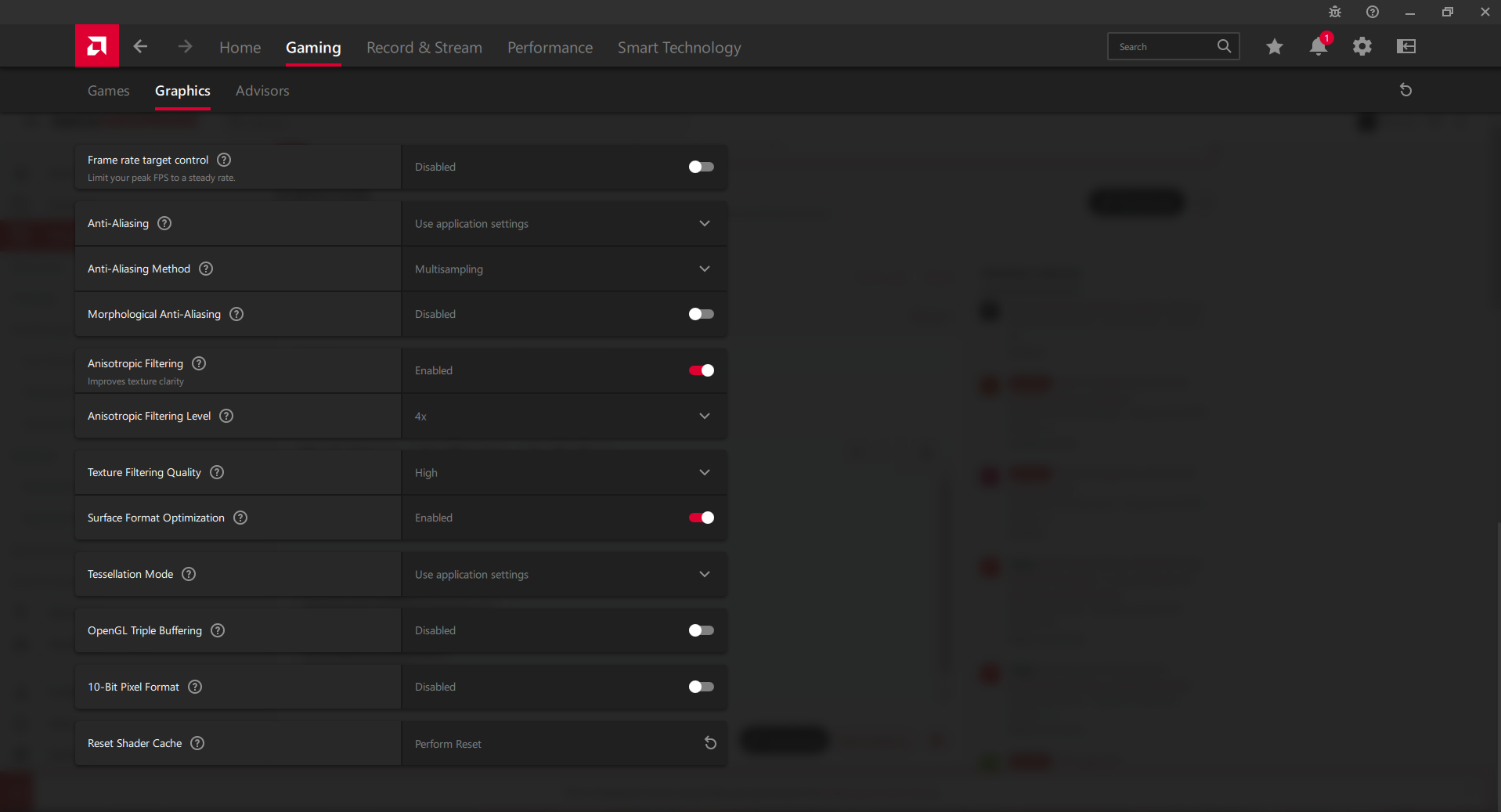
Task: Open the Advisors sub-tab
Action: point(262,91)
